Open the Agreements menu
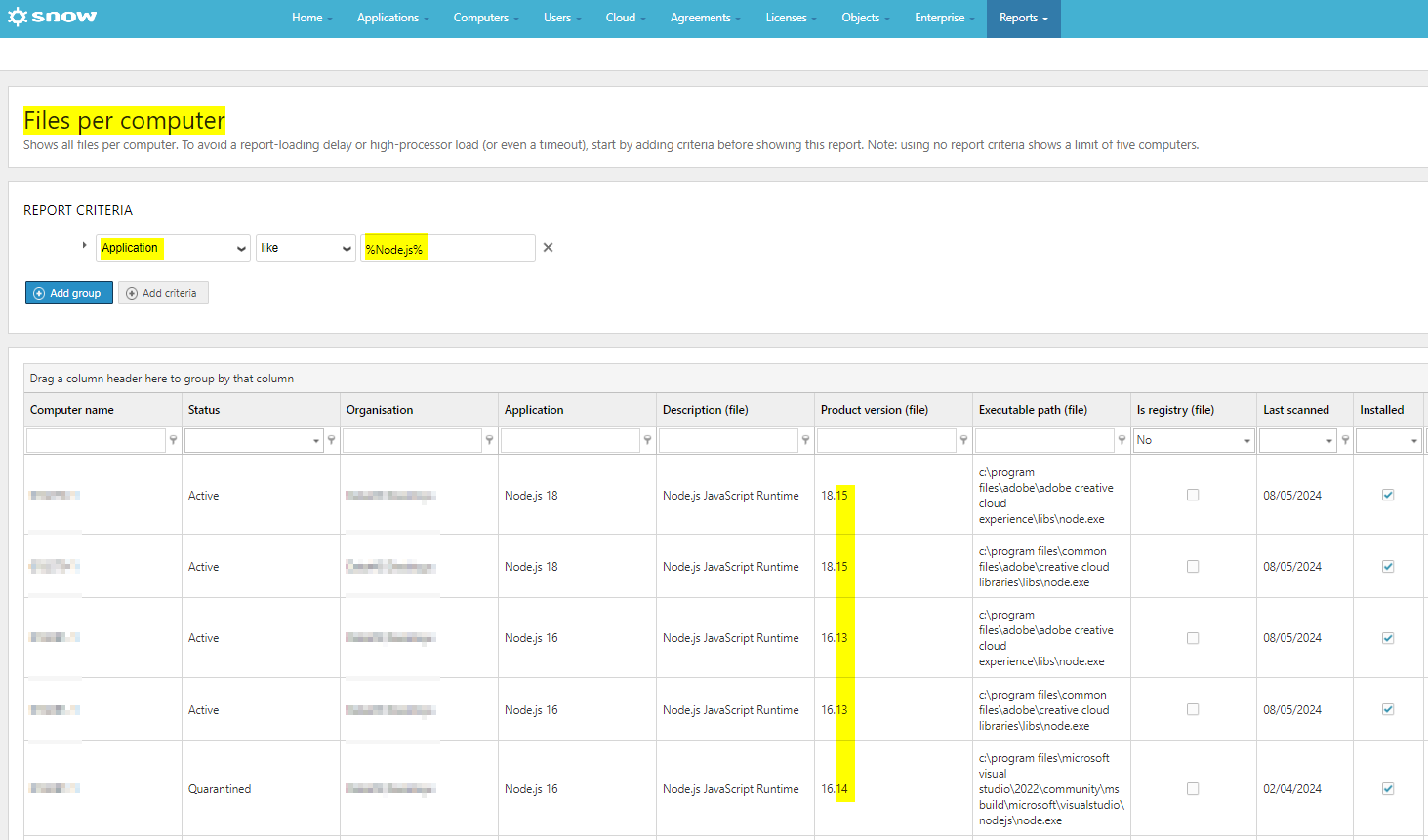Screen dimensions: 1428x840 tap(705, 18)
